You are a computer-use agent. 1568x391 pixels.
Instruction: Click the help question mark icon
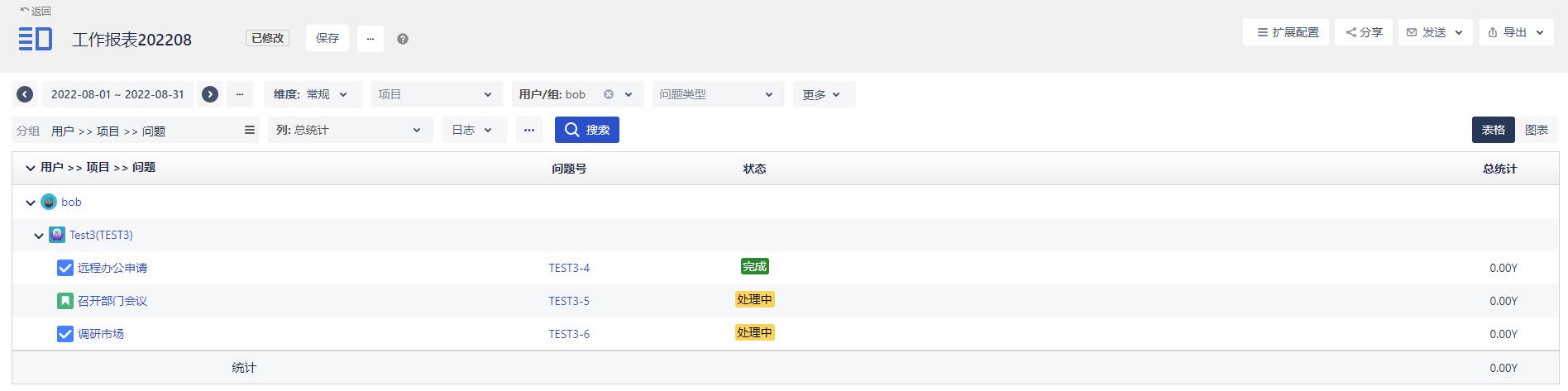coord(403,39)
